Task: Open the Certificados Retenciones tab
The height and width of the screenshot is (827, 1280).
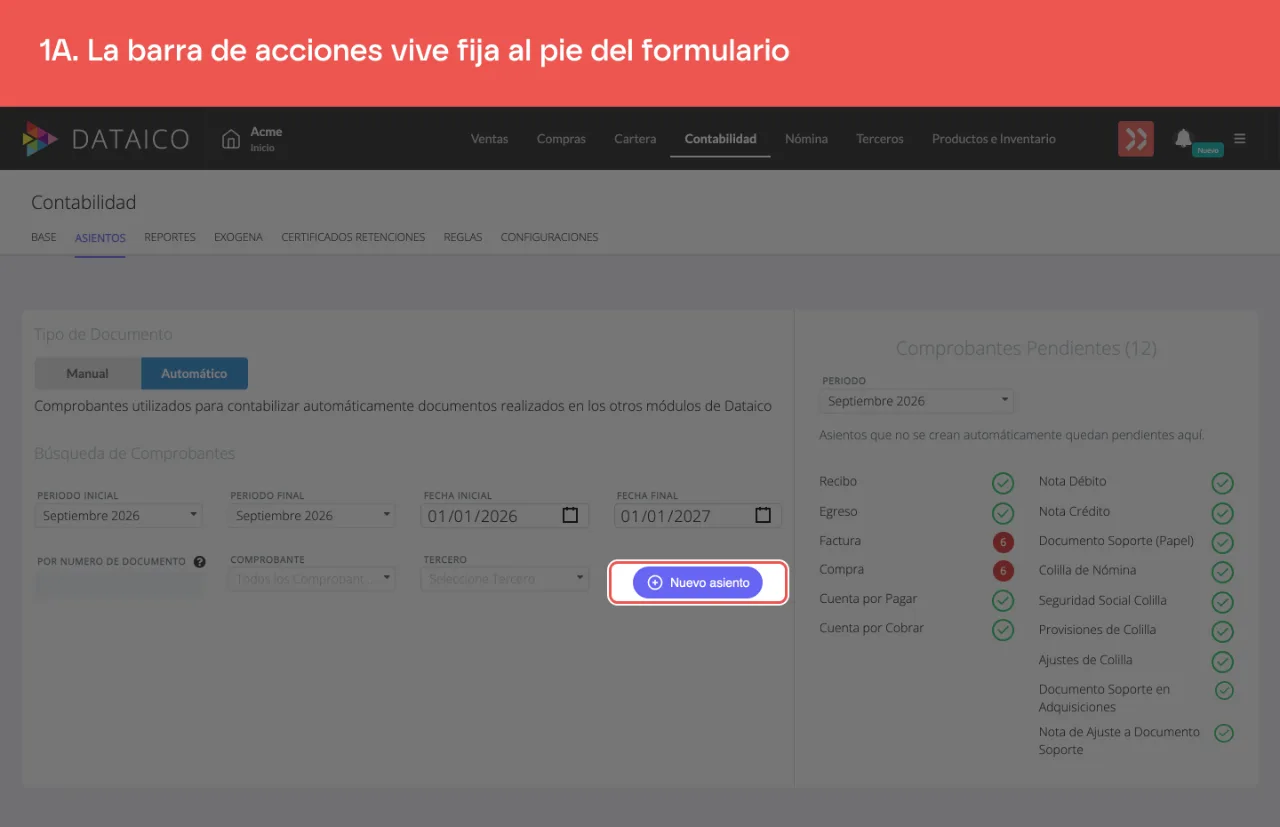Action: pos(353,237)
